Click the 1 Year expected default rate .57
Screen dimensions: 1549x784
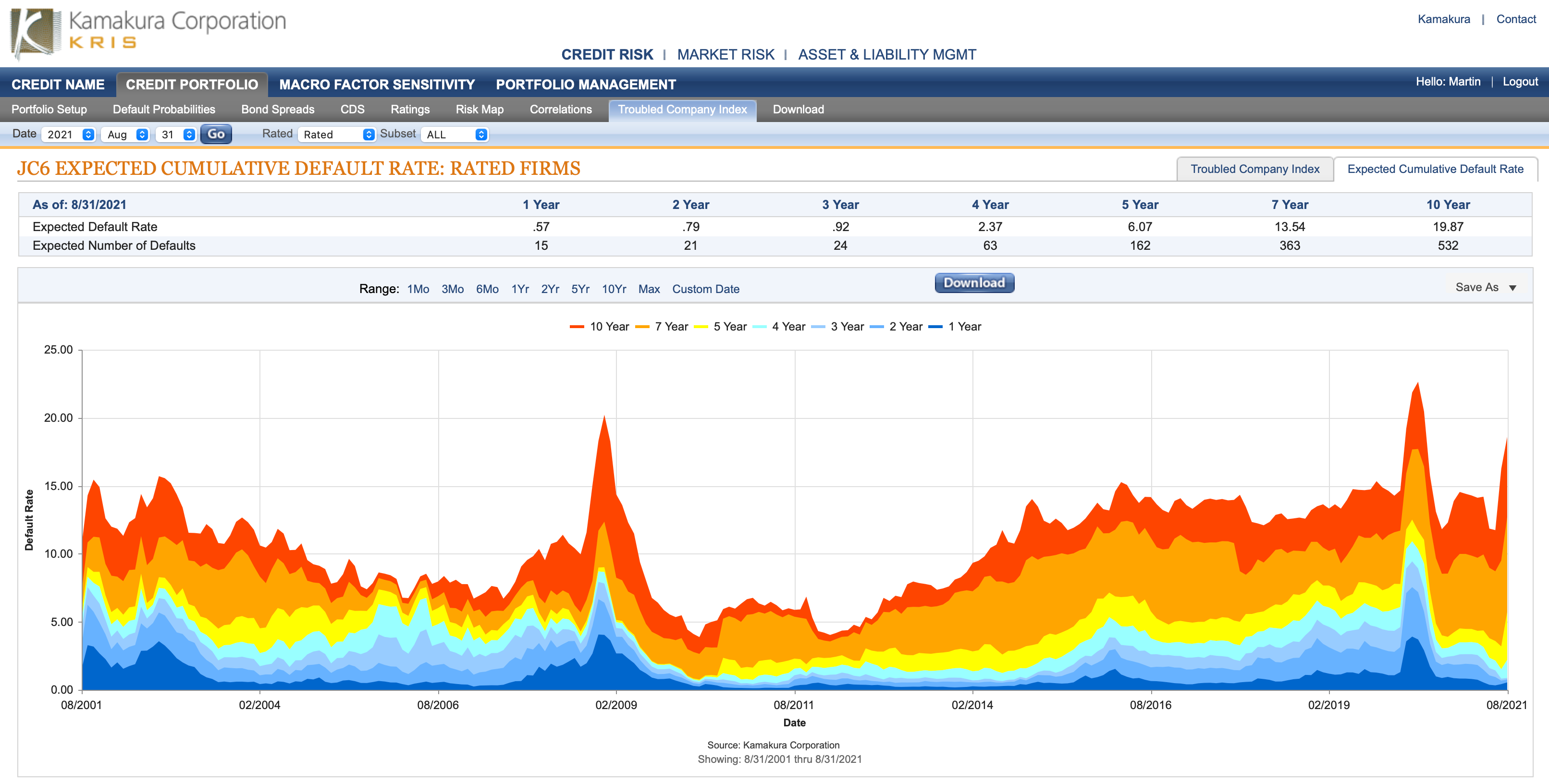(541, 227)
